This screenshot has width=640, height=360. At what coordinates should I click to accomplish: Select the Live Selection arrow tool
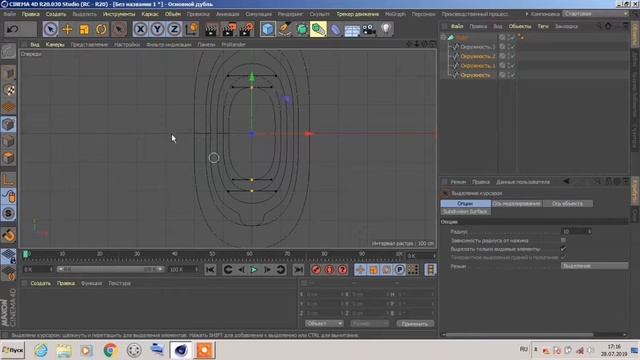pos(50,29)
